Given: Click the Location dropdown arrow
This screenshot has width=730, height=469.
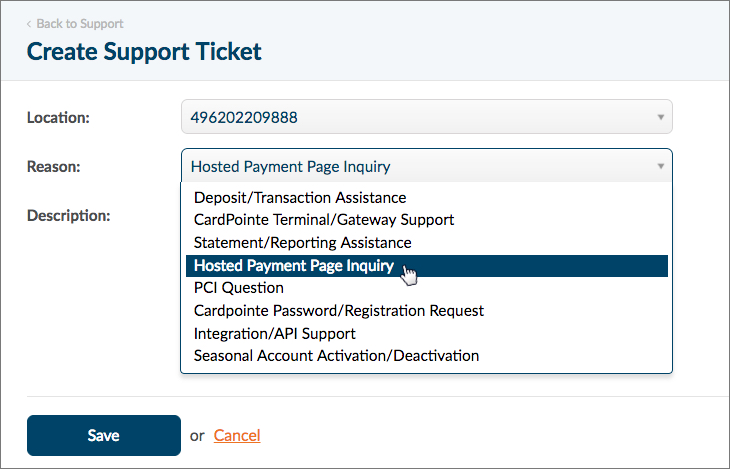Looking at the screenshot, I should tap(660, 117).
